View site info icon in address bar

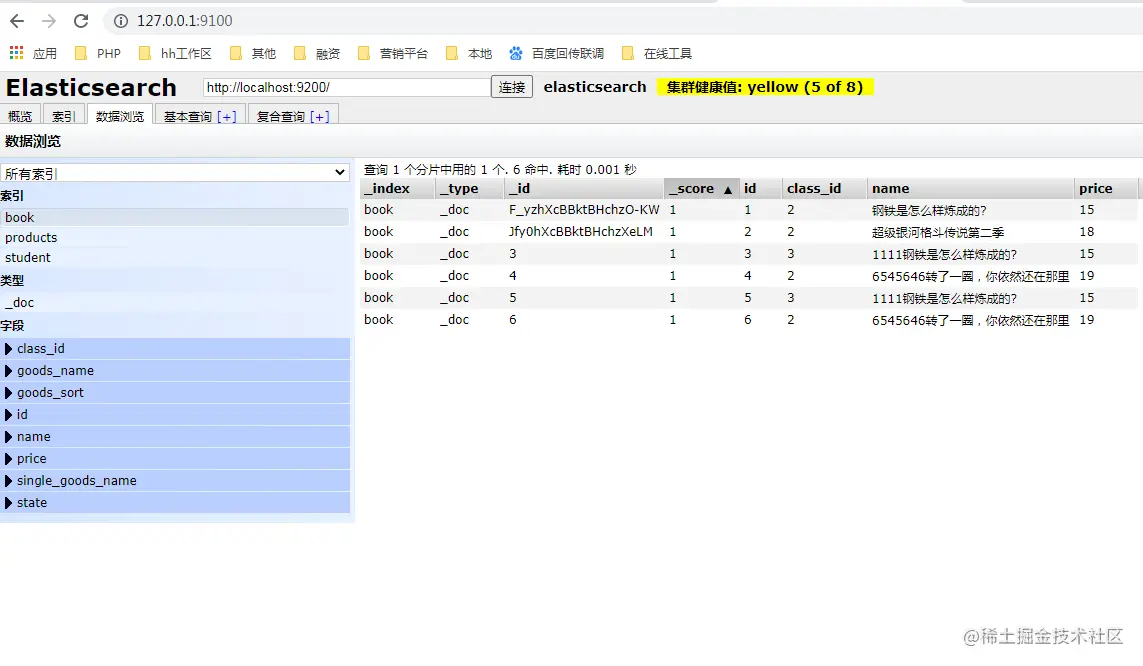click(120, 21)
